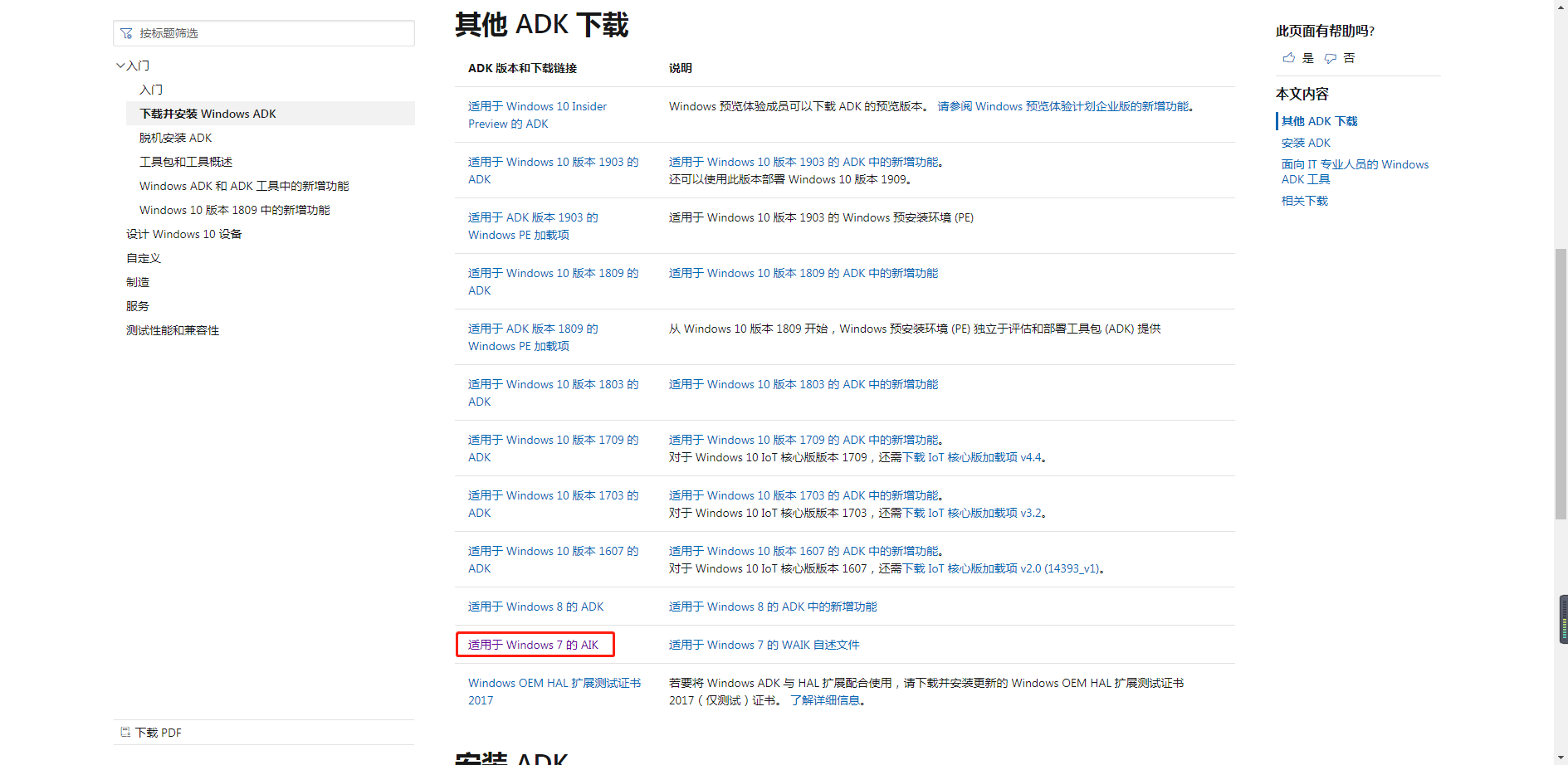The height and width of the screenshot is (765, 1568).
Task: Open "设计 Windows 10 设备" section
Action: pos(184,234)
